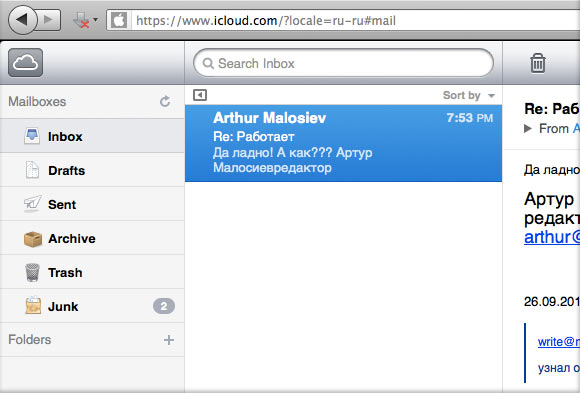The height and width of the screenshot is (393, 580).
Task: Click the 7:53 PM message timestamp
Action: 469,118
